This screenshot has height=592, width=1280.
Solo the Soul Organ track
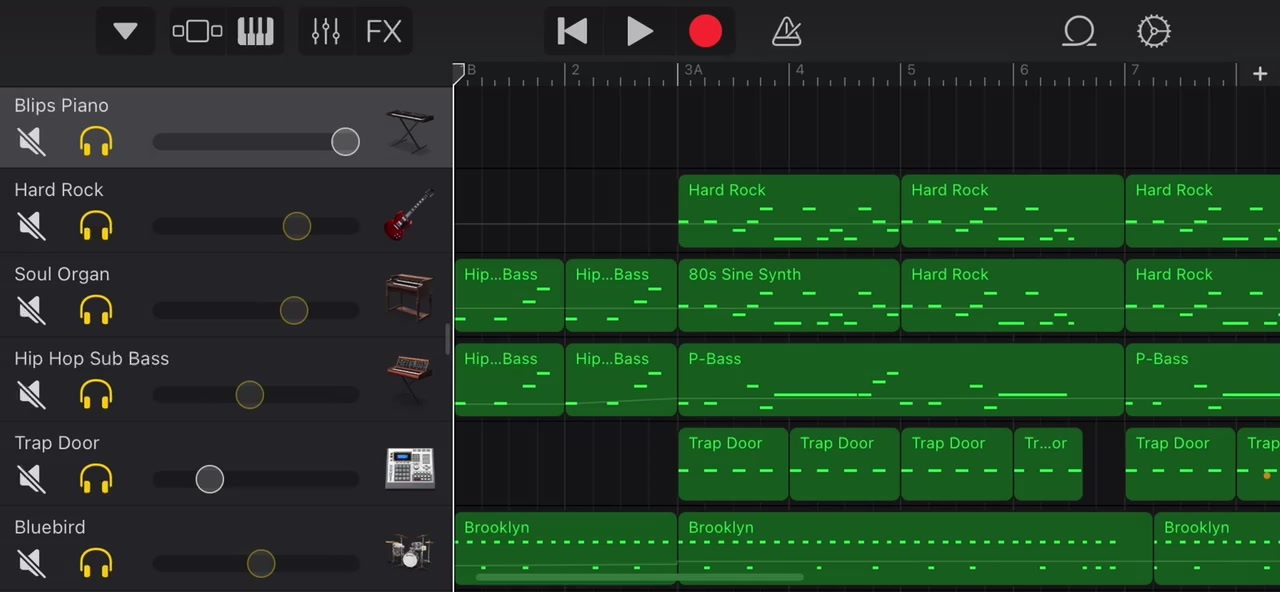[96, 310]
